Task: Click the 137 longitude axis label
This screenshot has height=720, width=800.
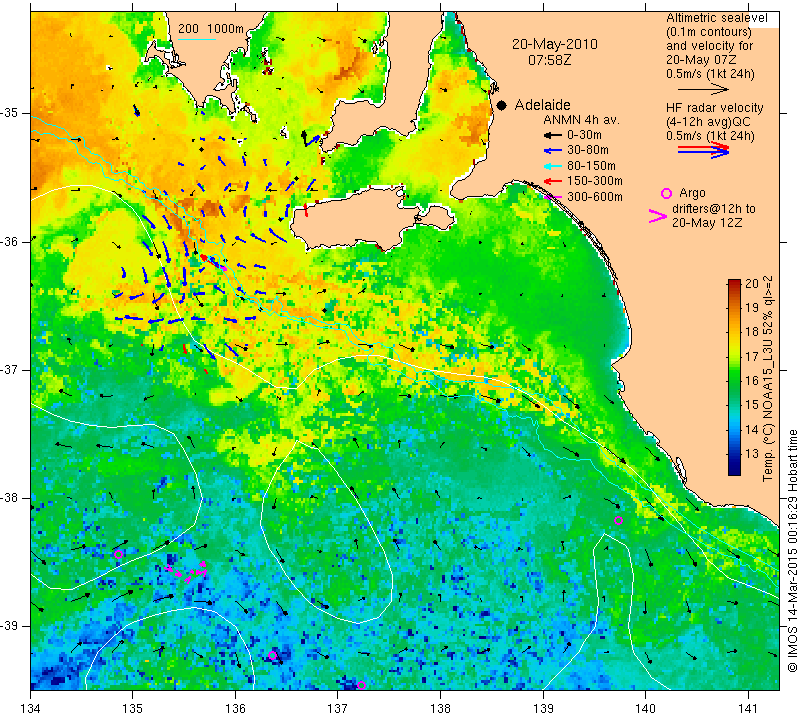Action: [x=338, y=709]
